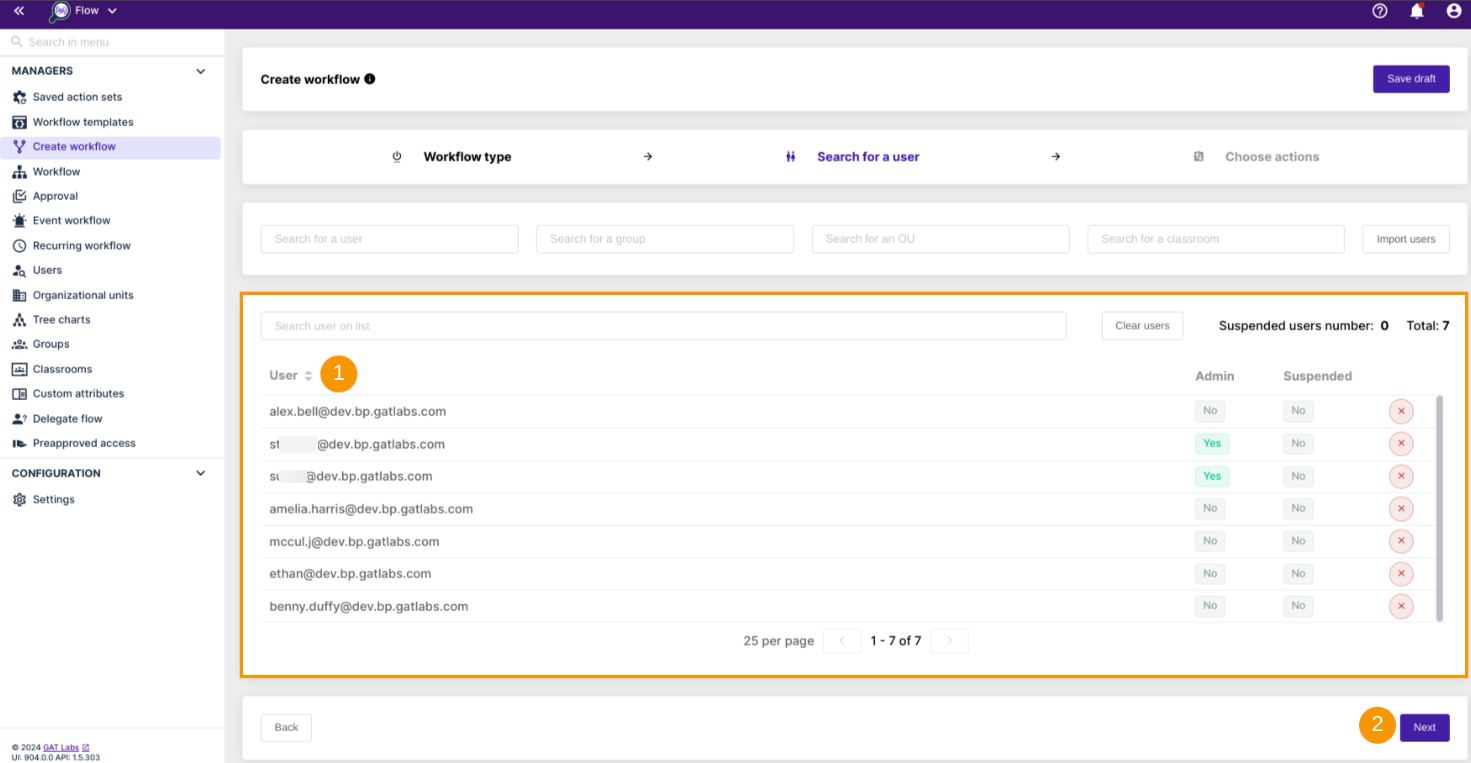Click the Delegate flow icon
This screenshot has width=1471, height=763.
(x=19, y=419)
